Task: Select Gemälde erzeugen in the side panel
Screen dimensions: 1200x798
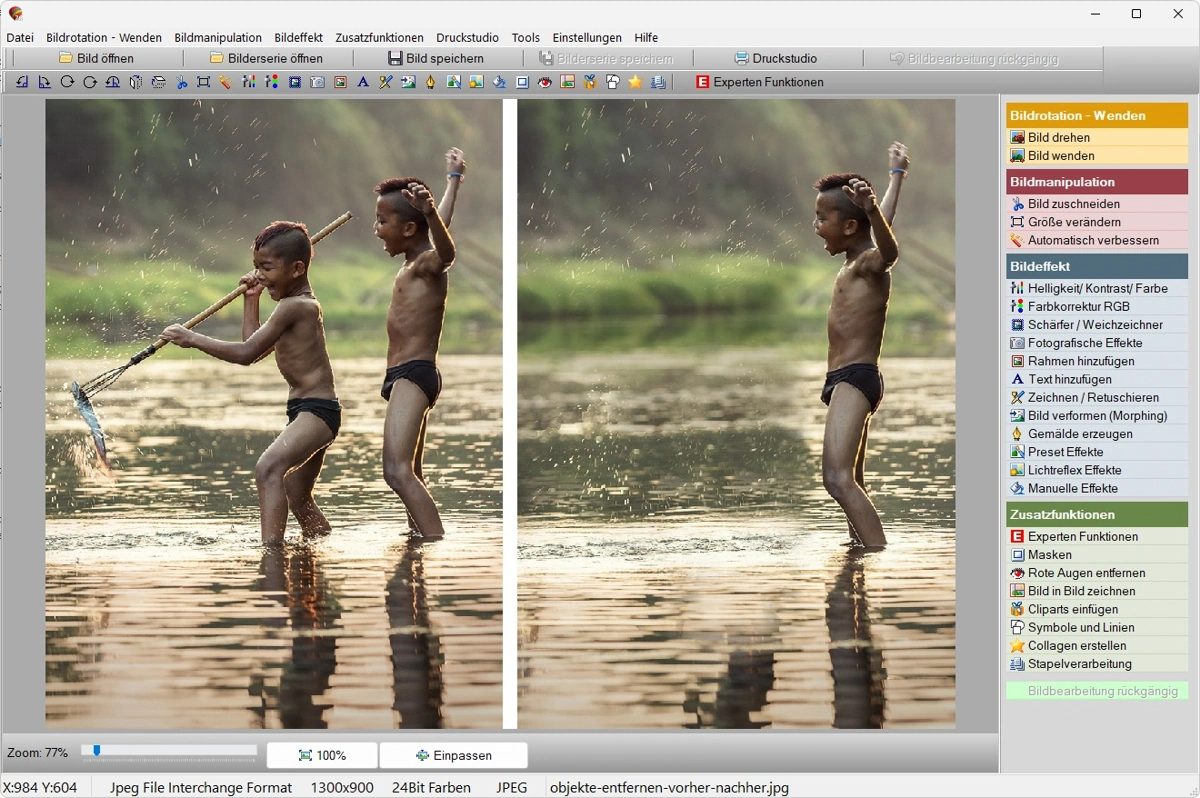Action: point(1080,434)
